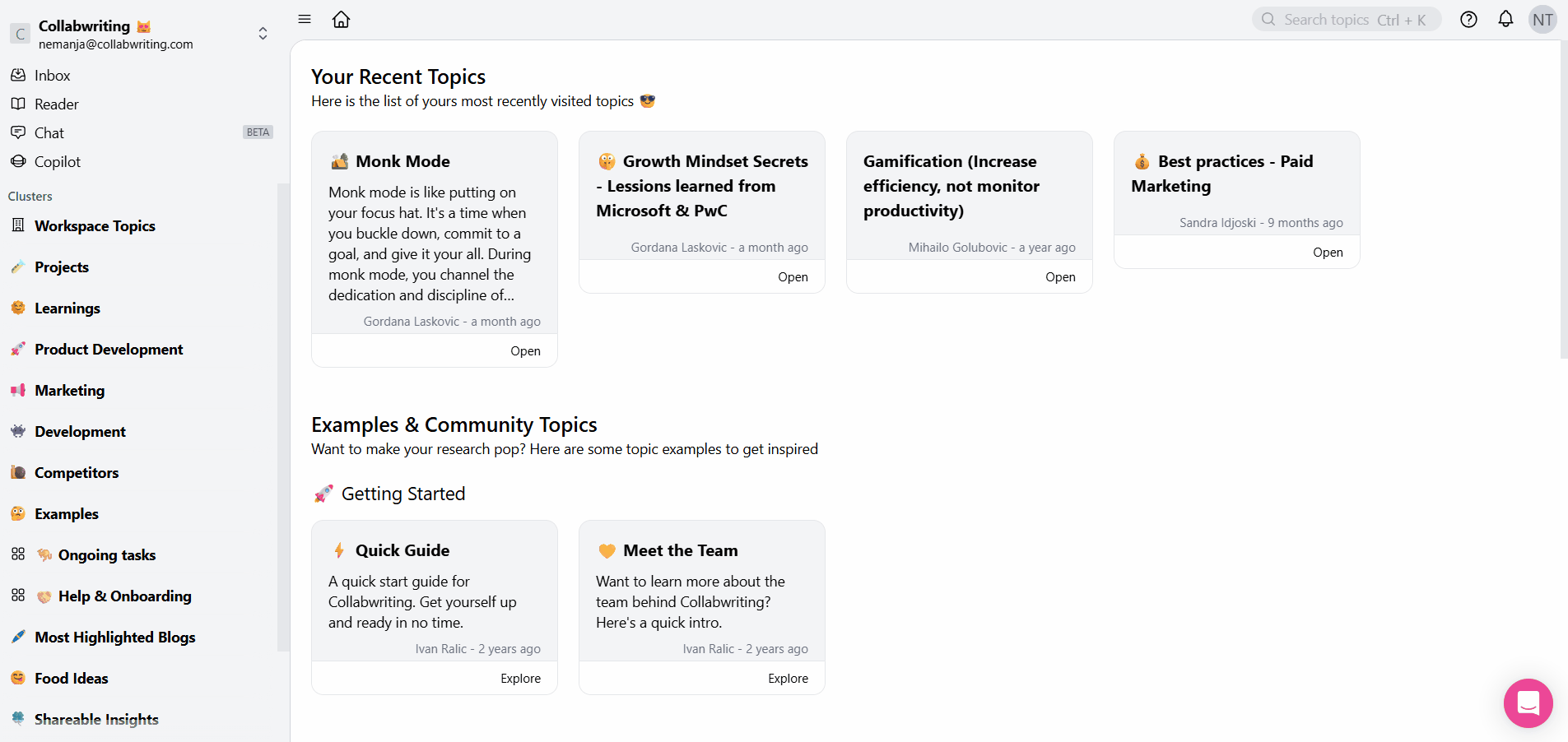1568x742 pixels.
Task: Open the notifications bell
Action: click(1505, 20)
